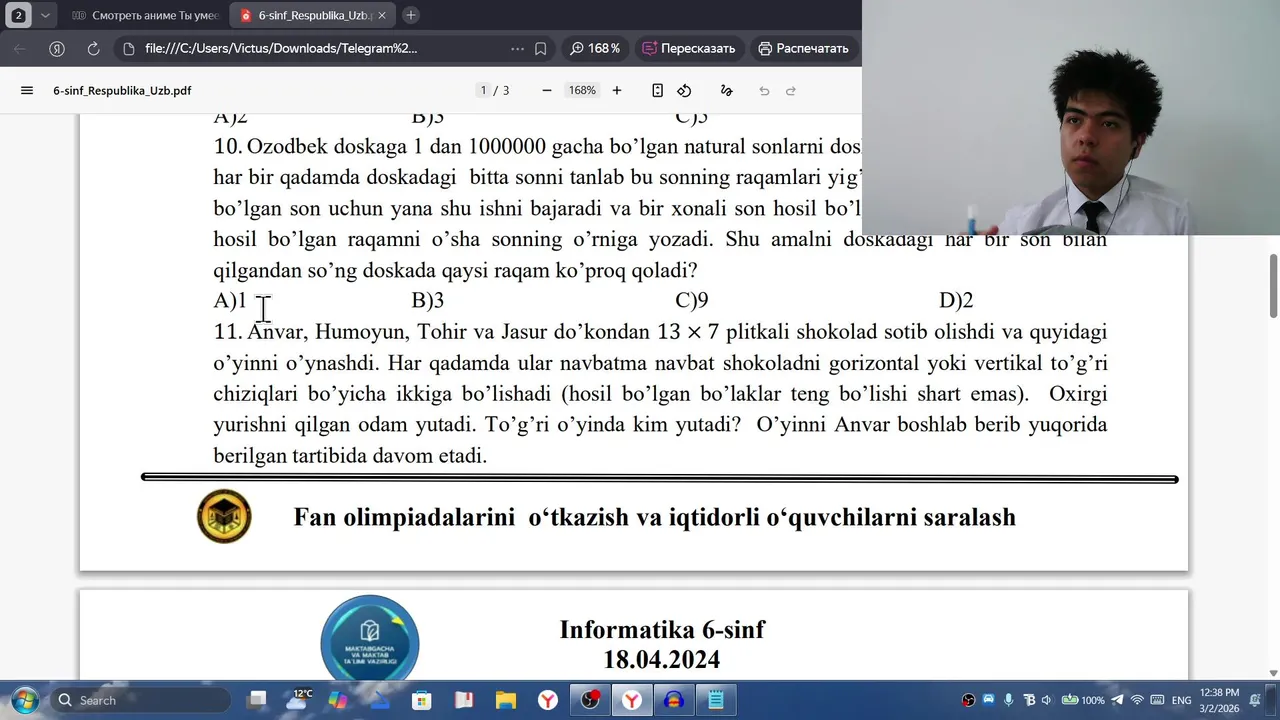Switch to the Смотреть аниме tab
This screenshot has height=720, width=1280.
146,15
